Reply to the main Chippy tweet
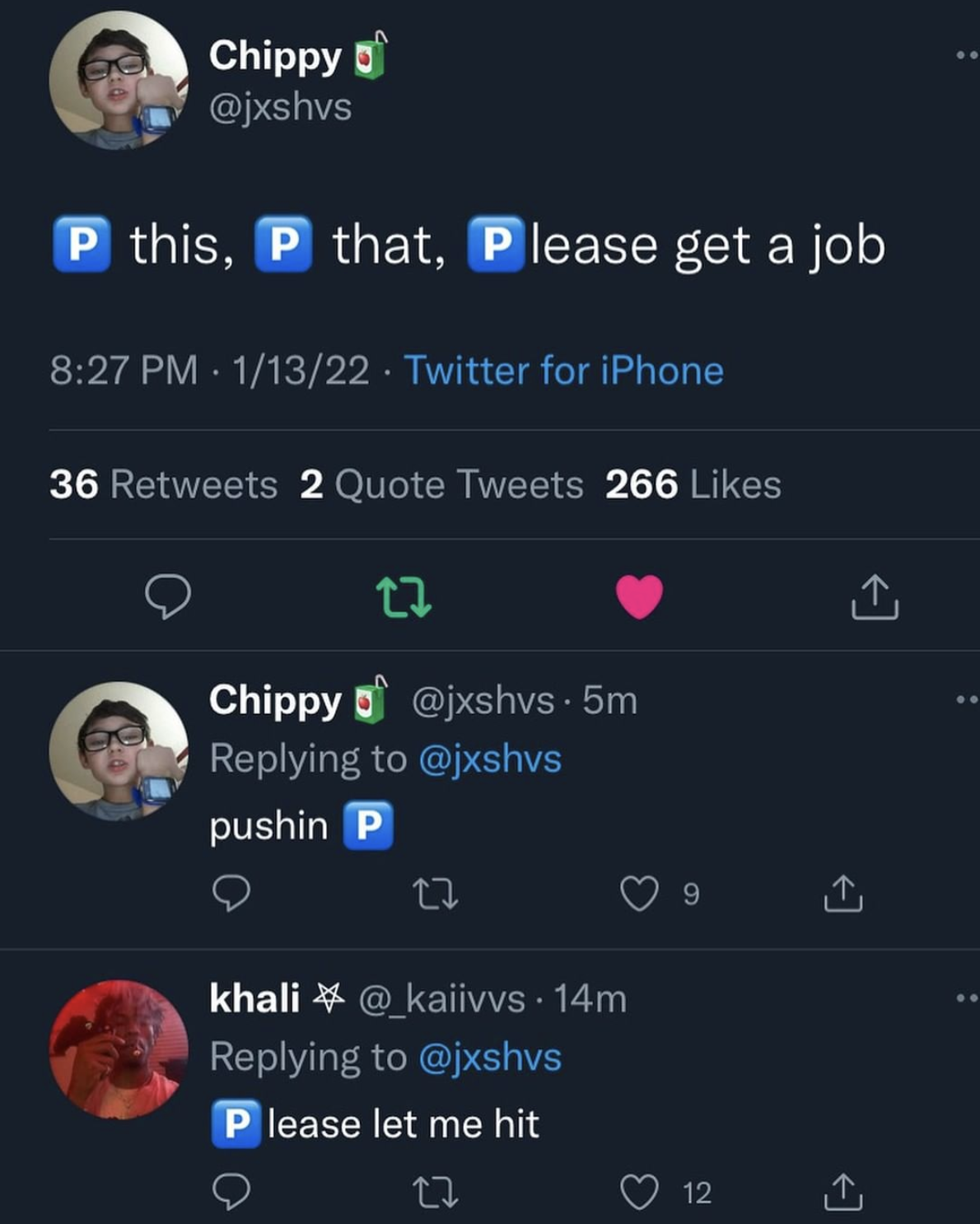The height and width of the screenshot is (1224, 980). click(x=167, y=596)
